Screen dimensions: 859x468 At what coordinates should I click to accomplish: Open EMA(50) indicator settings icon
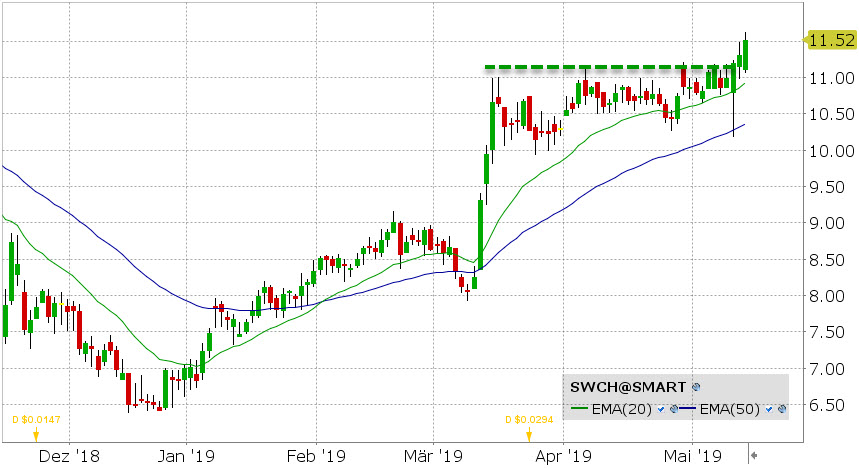point(782,409)
